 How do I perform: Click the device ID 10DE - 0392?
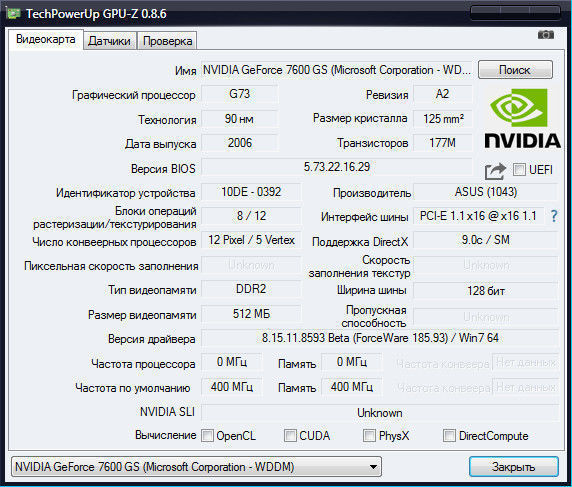251,192
